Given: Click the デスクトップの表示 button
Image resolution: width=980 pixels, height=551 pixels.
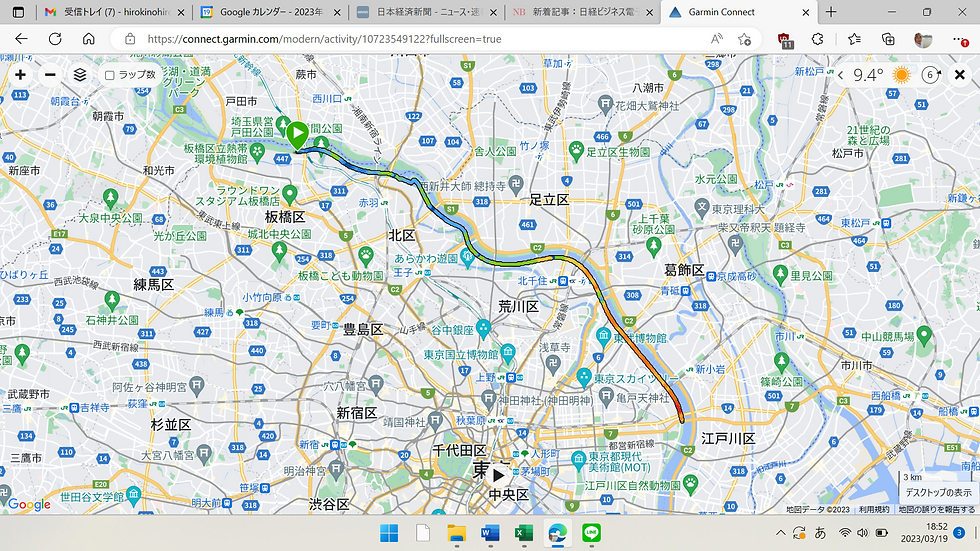Looking at the screenshot, I should tap(939, 492).
